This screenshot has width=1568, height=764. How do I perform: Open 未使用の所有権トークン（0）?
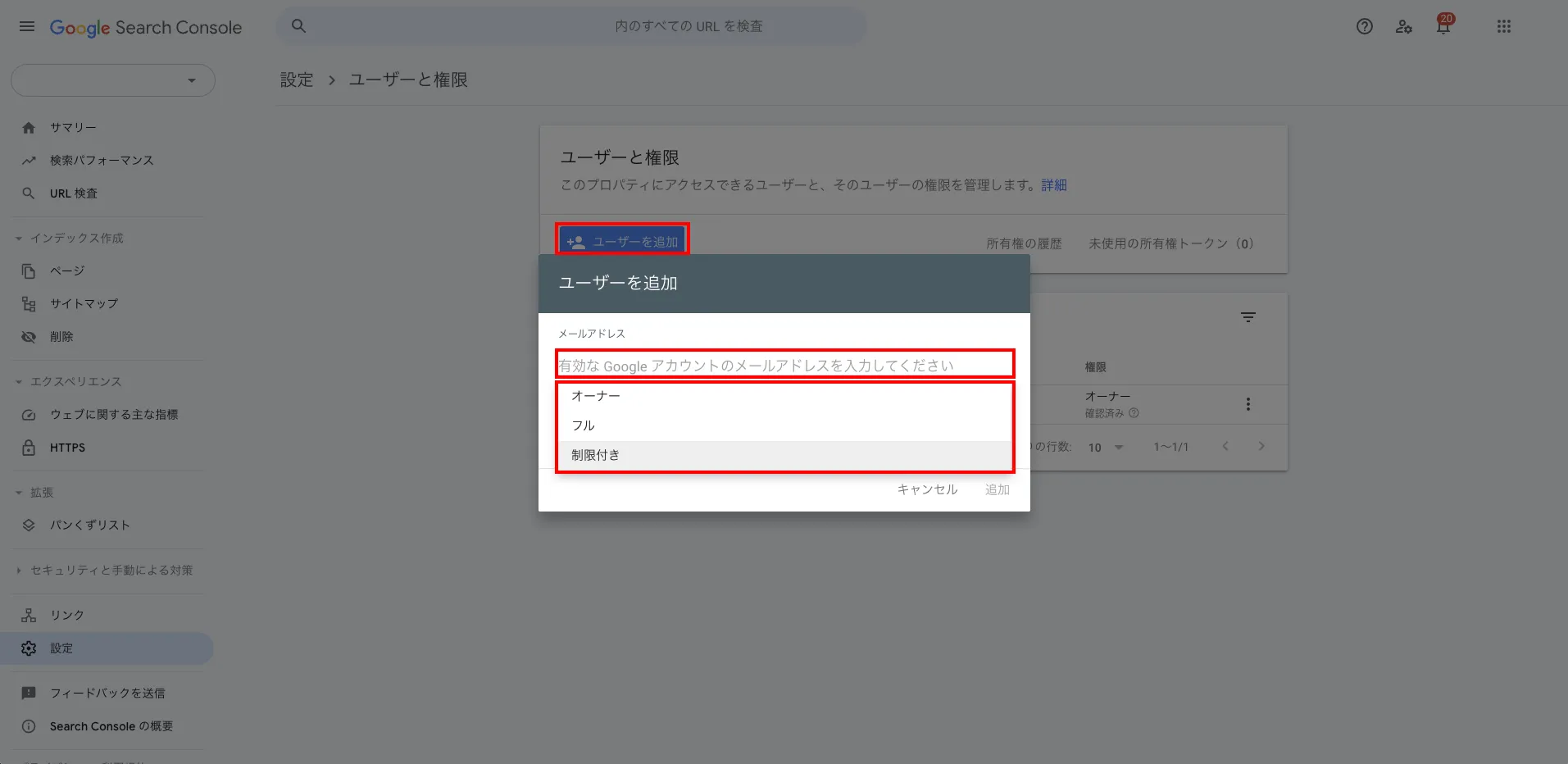[x=1171, y=243]
